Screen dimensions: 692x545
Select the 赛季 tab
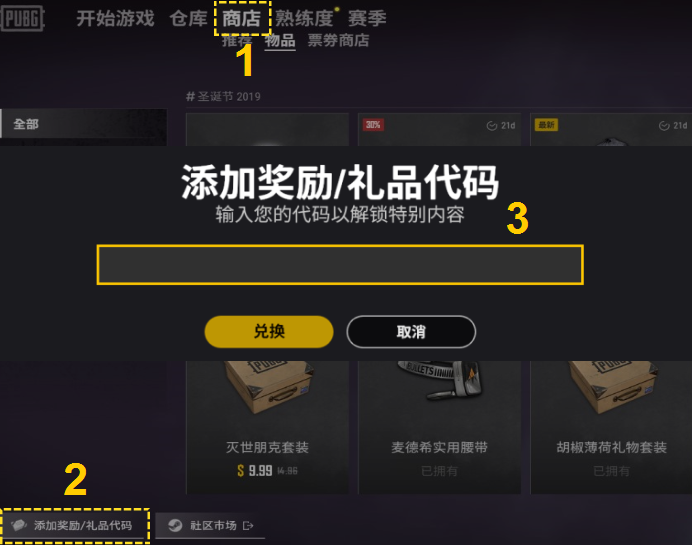[x=367, y=19]
